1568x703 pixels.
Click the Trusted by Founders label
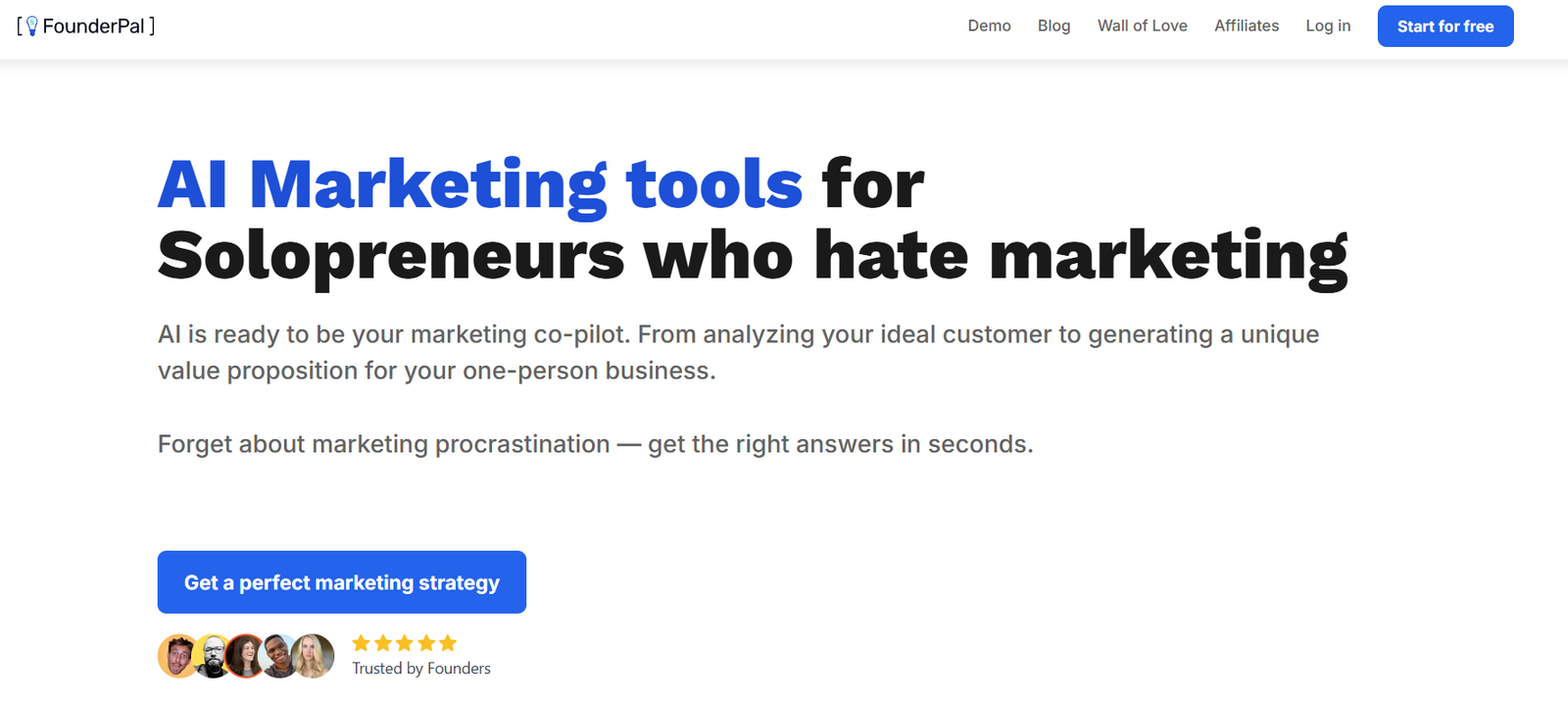click(x=421, y=669)
